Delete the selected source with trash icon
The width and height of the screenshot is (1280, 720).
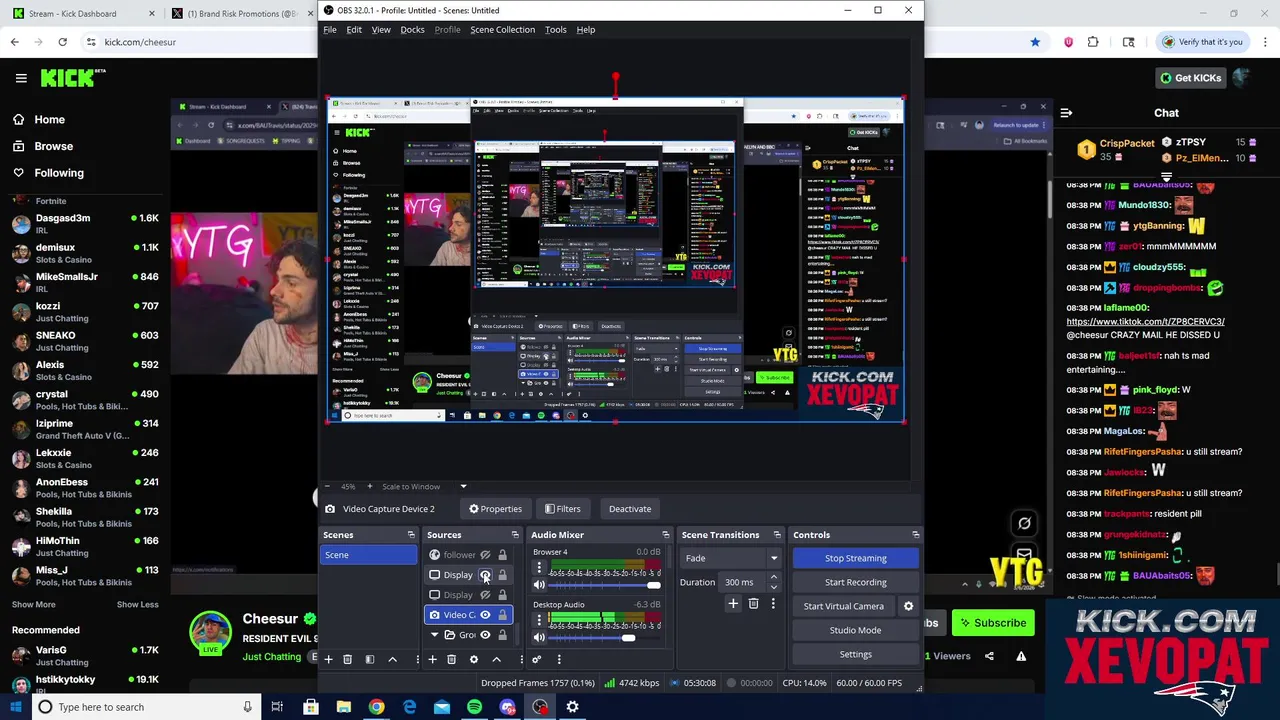[x=451, y=659]
